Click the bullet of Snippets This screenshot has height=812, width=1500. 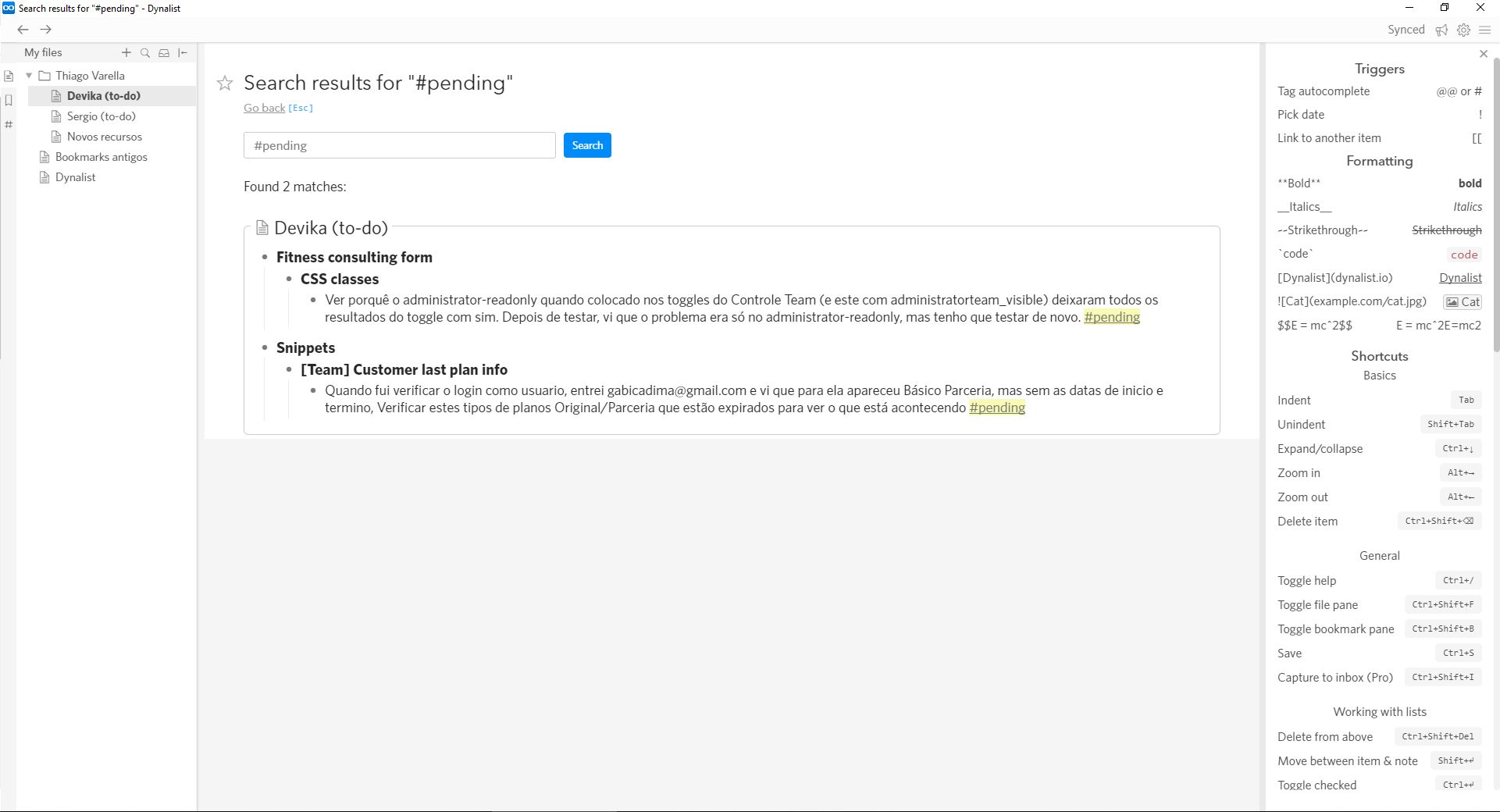tap(265, 348)
